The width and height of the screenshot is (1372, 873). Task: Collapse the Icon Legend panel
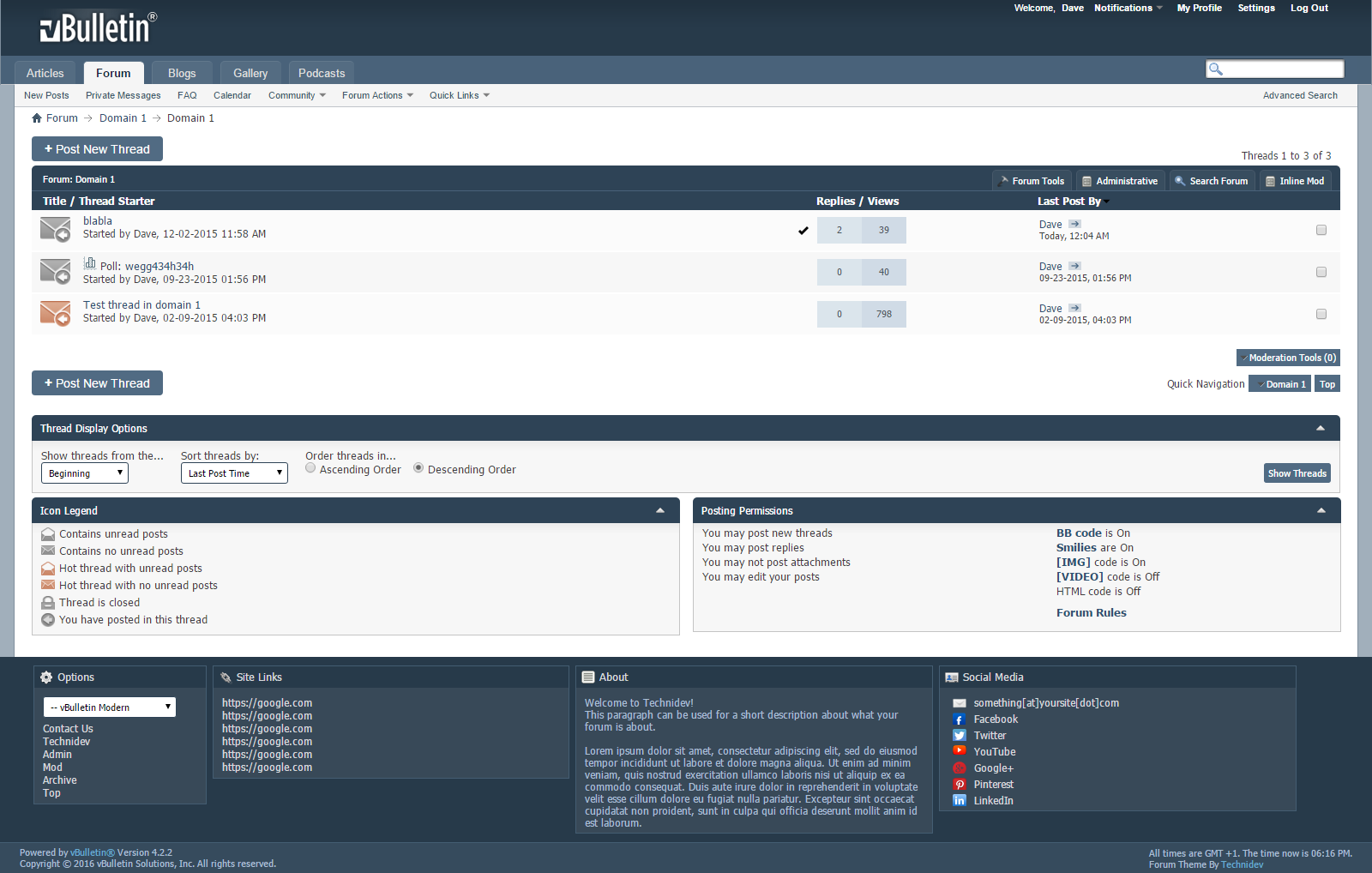(x=660, y=510)
